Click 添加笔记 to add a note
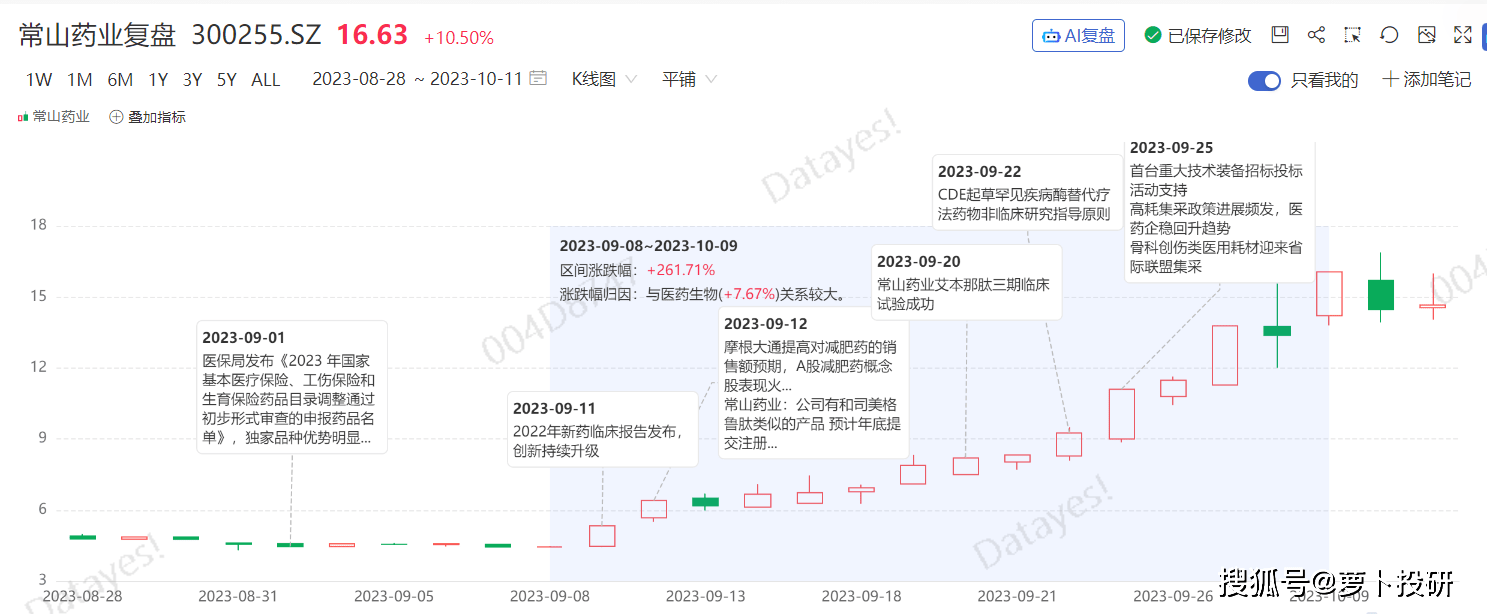This screenshot has height=614, width=1487. (1426, 80)
